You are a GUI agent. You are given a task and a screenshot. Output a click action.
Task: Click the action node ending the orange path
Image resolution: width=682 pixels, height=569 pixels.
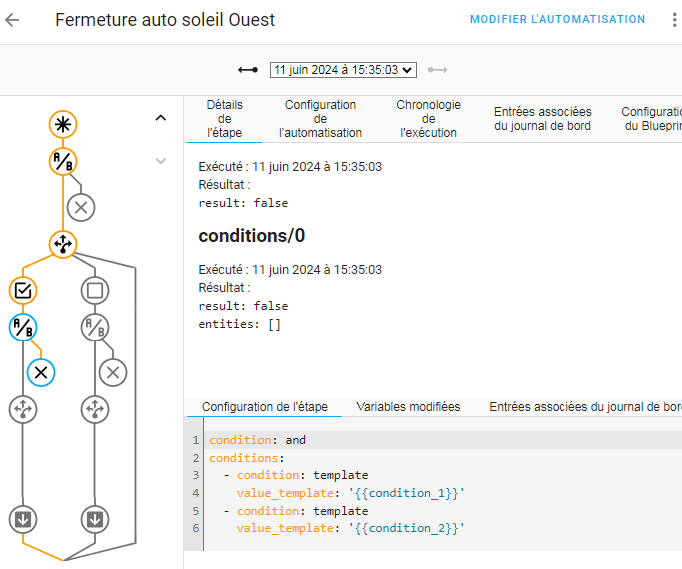23,519
